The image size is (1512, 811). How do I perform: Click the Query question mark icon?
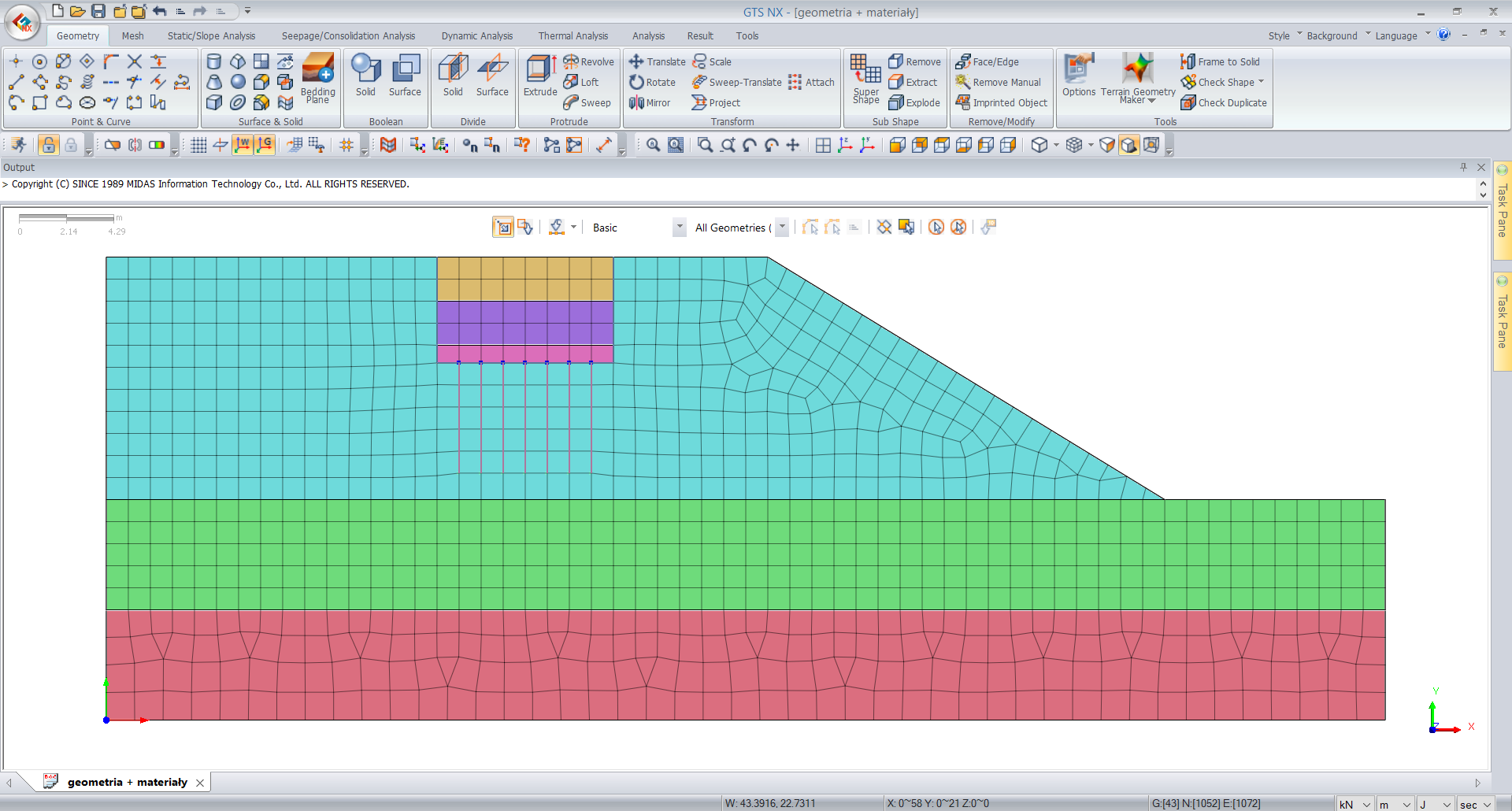(x=522, y=145)
